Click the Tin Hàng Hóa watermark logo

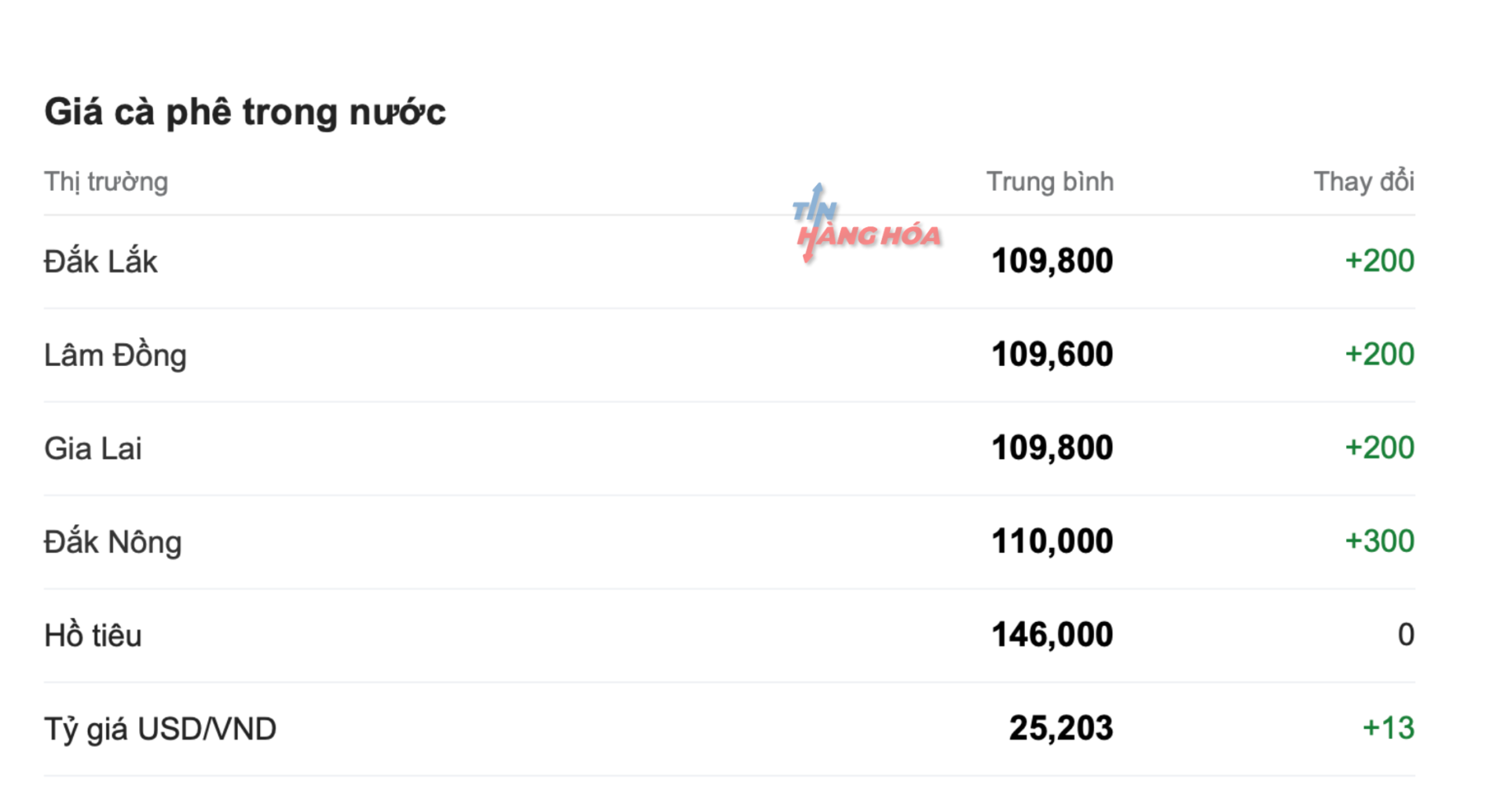pyautogui.click(x=867, y=225)
